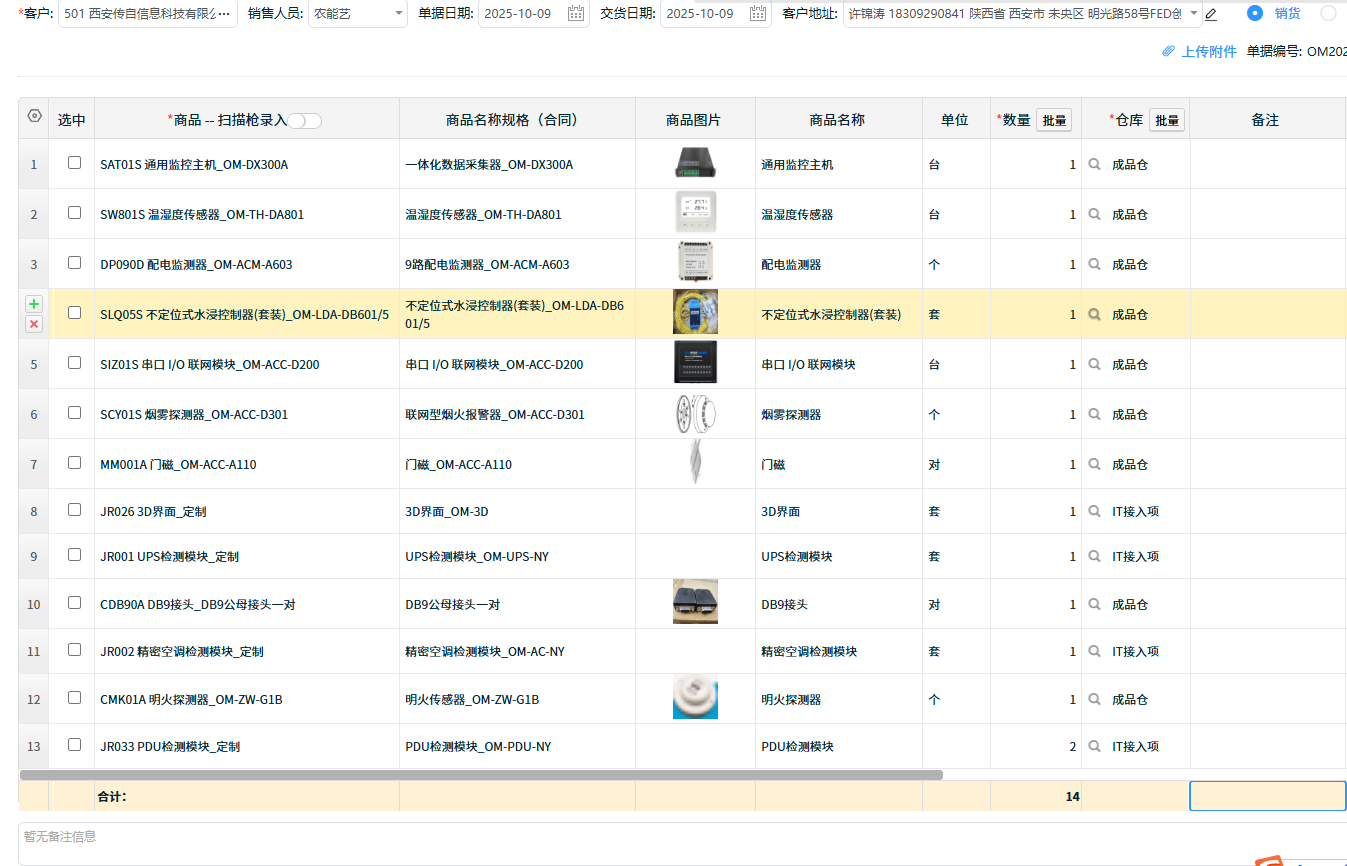The height and width of the screenshot is (866, 1347).
Task: Open the customer address dropdown
Action: [x=1194, y=14]
